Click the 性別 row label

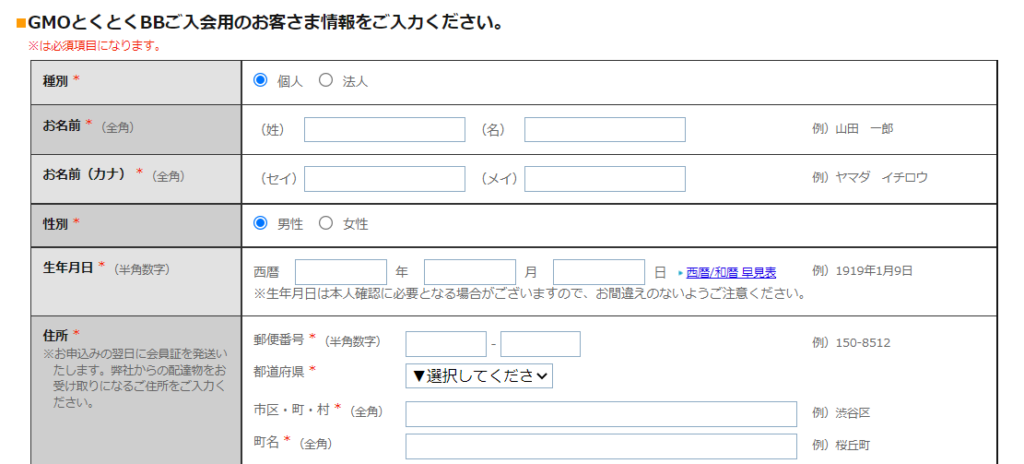point(56,223)
